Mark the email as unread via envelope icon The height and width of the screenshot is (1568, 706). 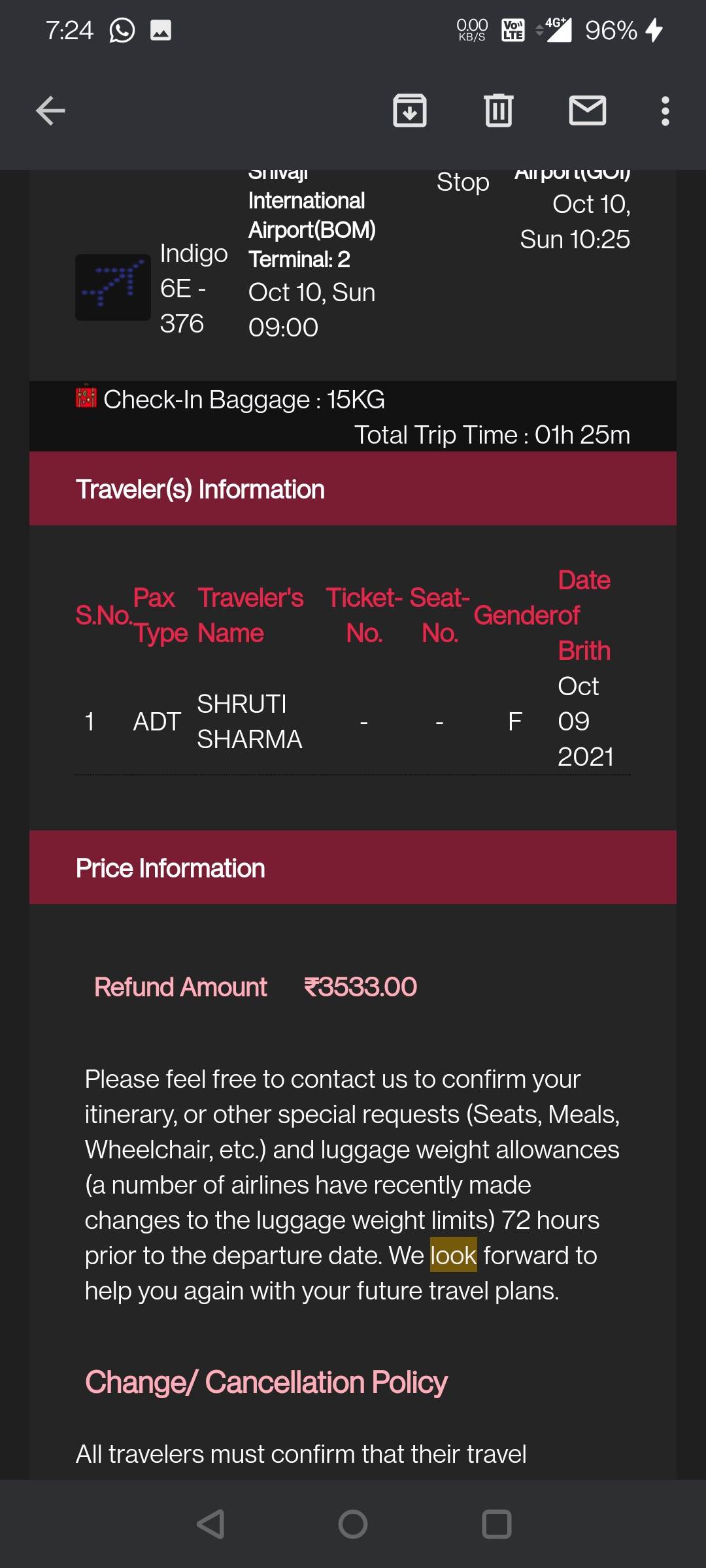coord(587,110)
